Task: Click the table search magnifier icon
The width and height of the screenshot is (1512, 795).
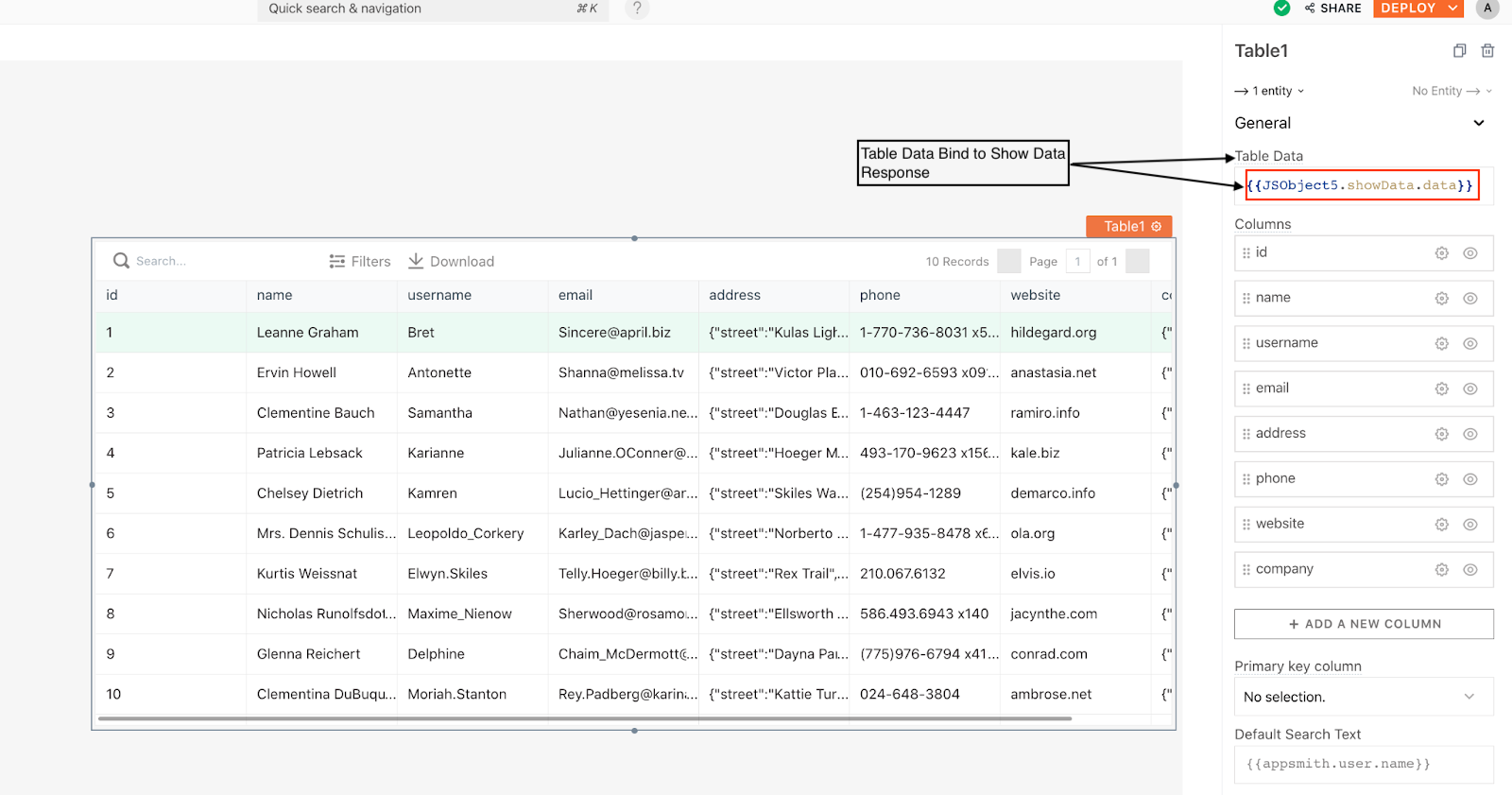Action: point(121,261)
